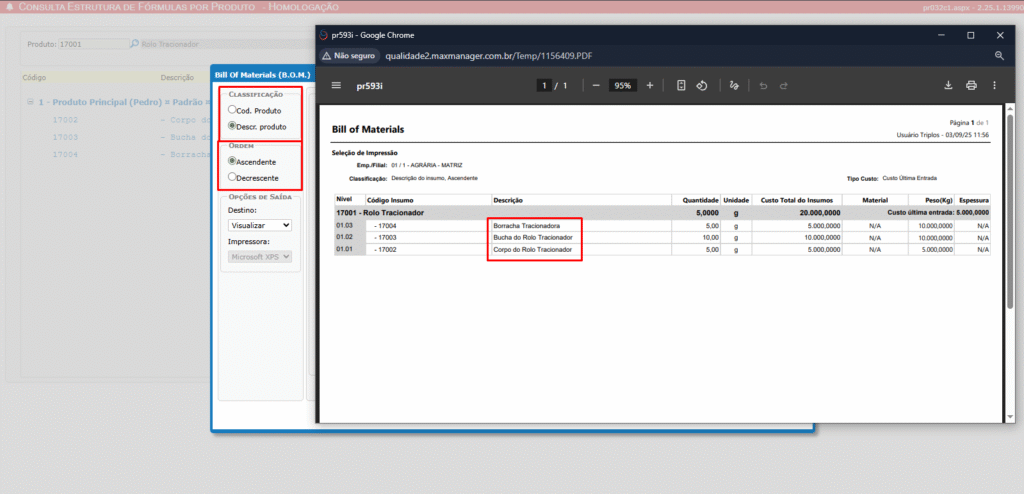Click the '20.000,0000' total cost value
Viewport: 1024px width, 494px height.
(820, 213)
